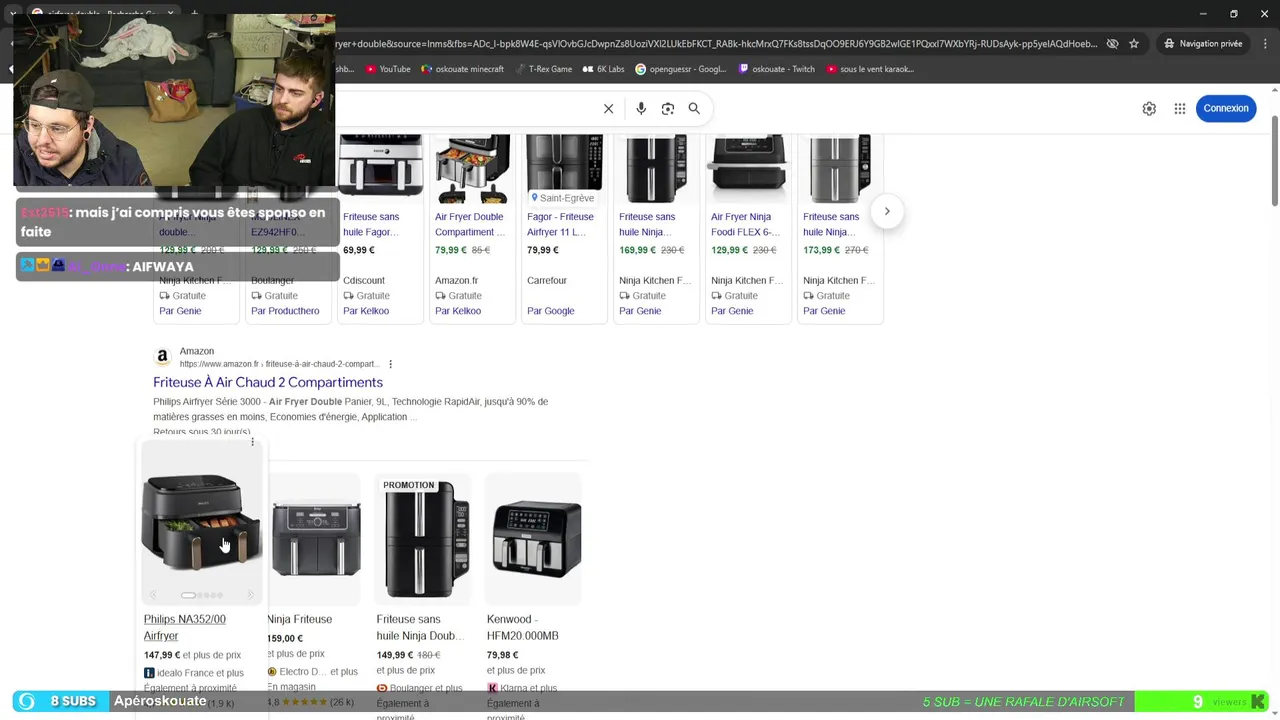This screenshot has width=1280, height=720.
Task: Open the T-Rex Game bookmark
Action: coord(544,69)
